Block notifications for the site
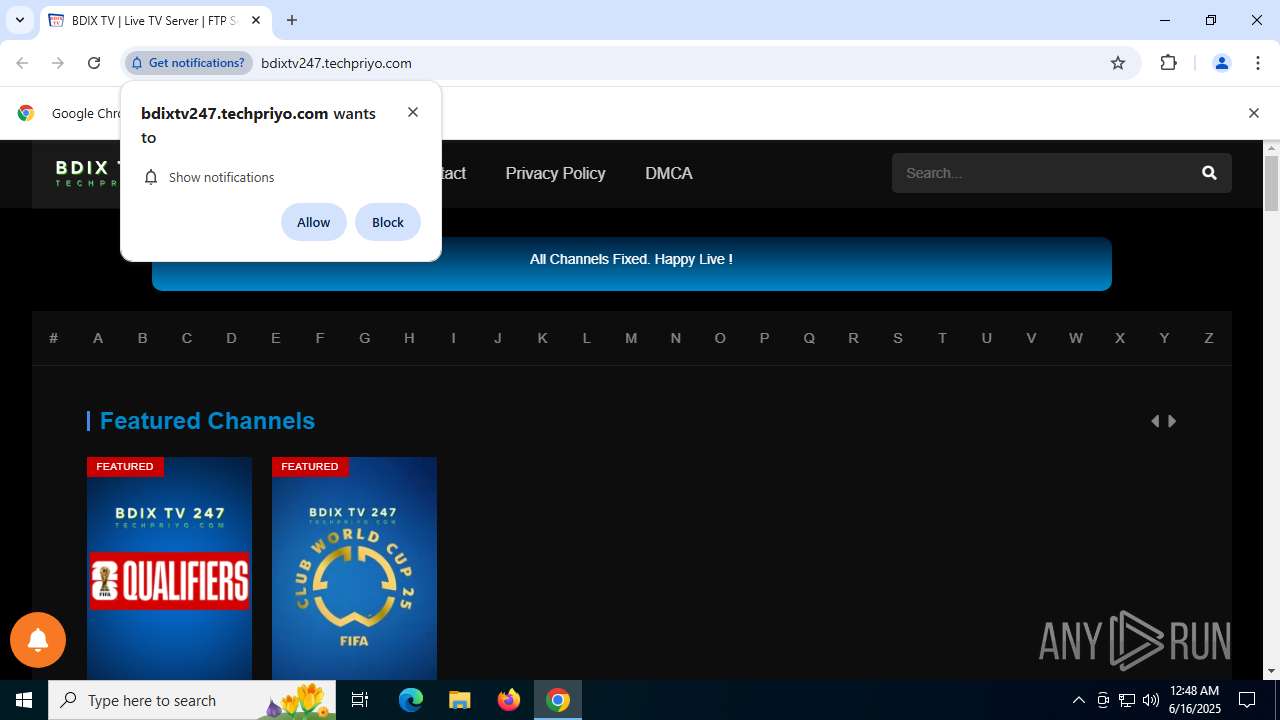The height and width of the screenshot is (720, 1280). (388, 222)
